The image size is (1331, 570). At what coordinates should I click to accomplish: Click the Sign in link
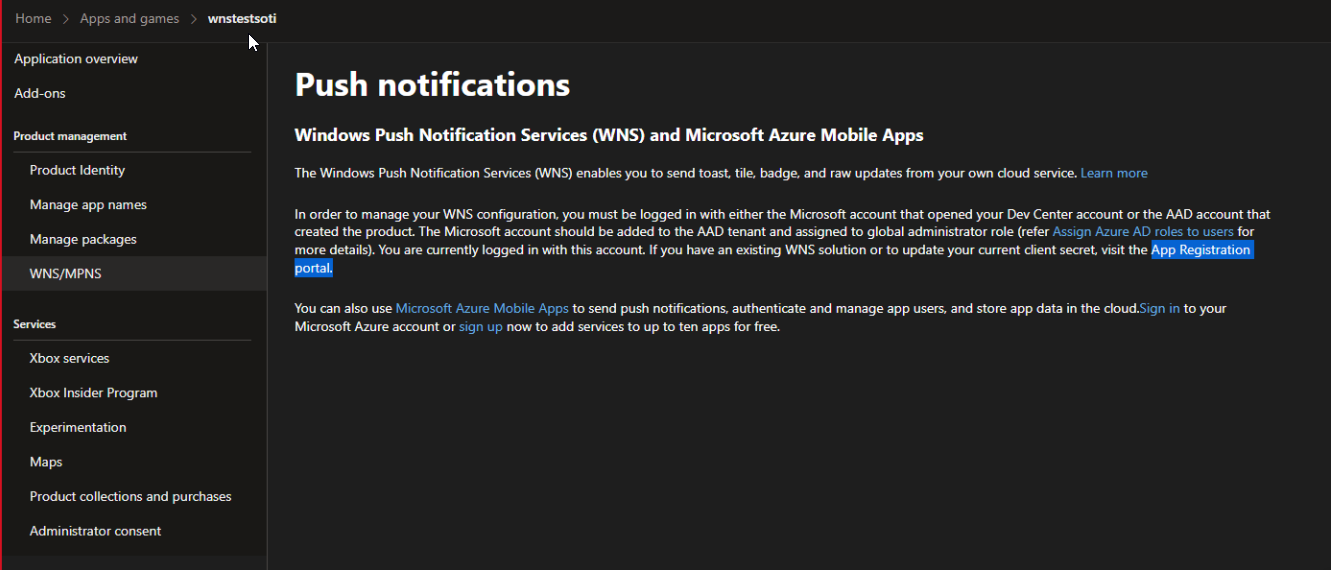click(1160, 308)
